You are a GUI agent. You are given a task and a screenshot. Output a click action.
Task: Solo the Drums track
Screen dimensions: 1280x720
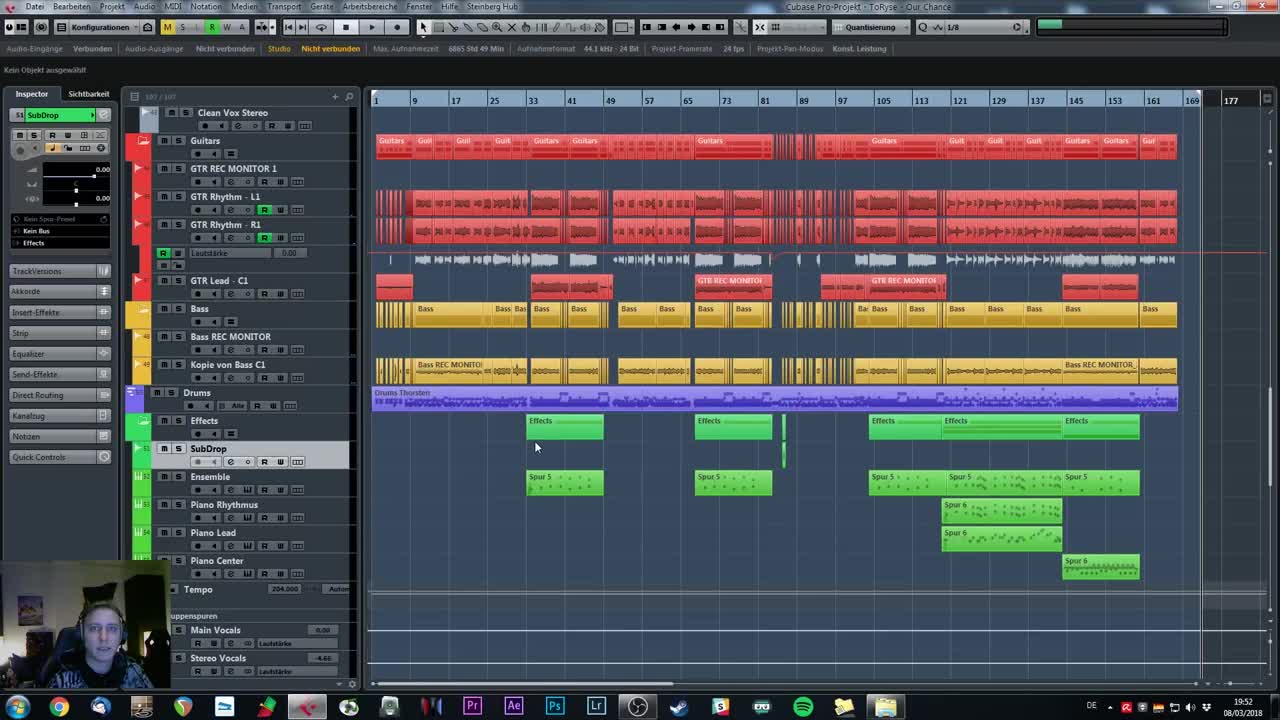point(170,393)
